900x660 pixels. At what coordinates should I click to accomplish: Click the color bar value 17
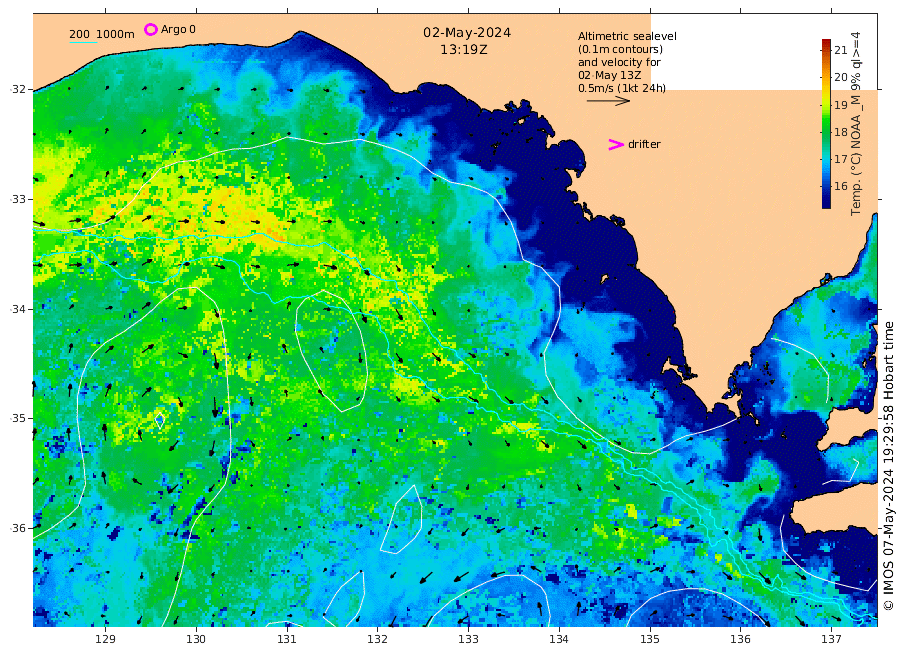click(841, 159)
